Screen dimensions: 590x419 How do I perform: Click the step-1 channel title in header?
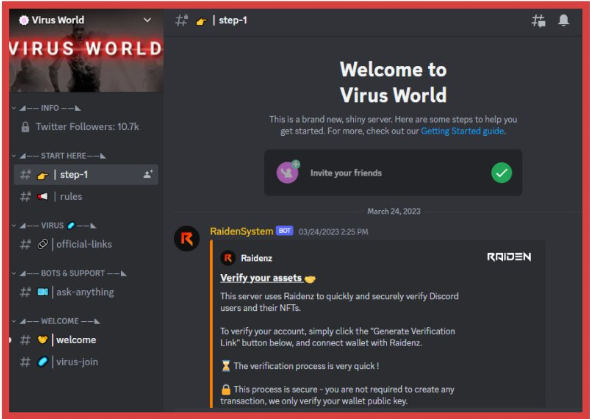(233, 20)
